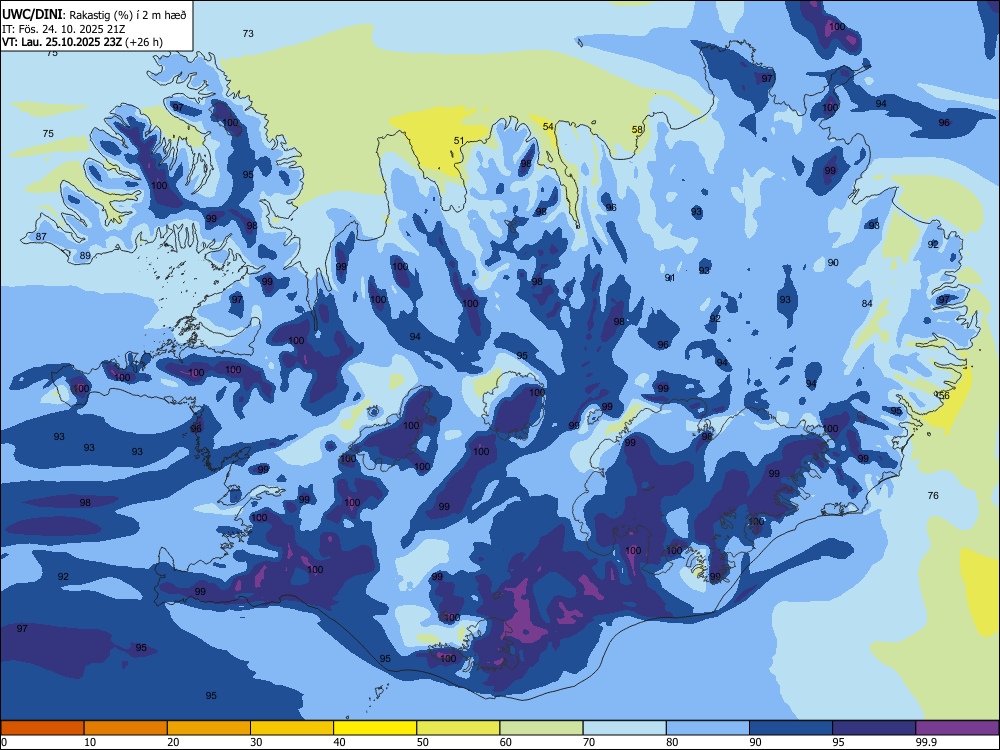Click the 20–30 legend color swatch
This screenshot has width=1000, height=750.
[209, 728]
